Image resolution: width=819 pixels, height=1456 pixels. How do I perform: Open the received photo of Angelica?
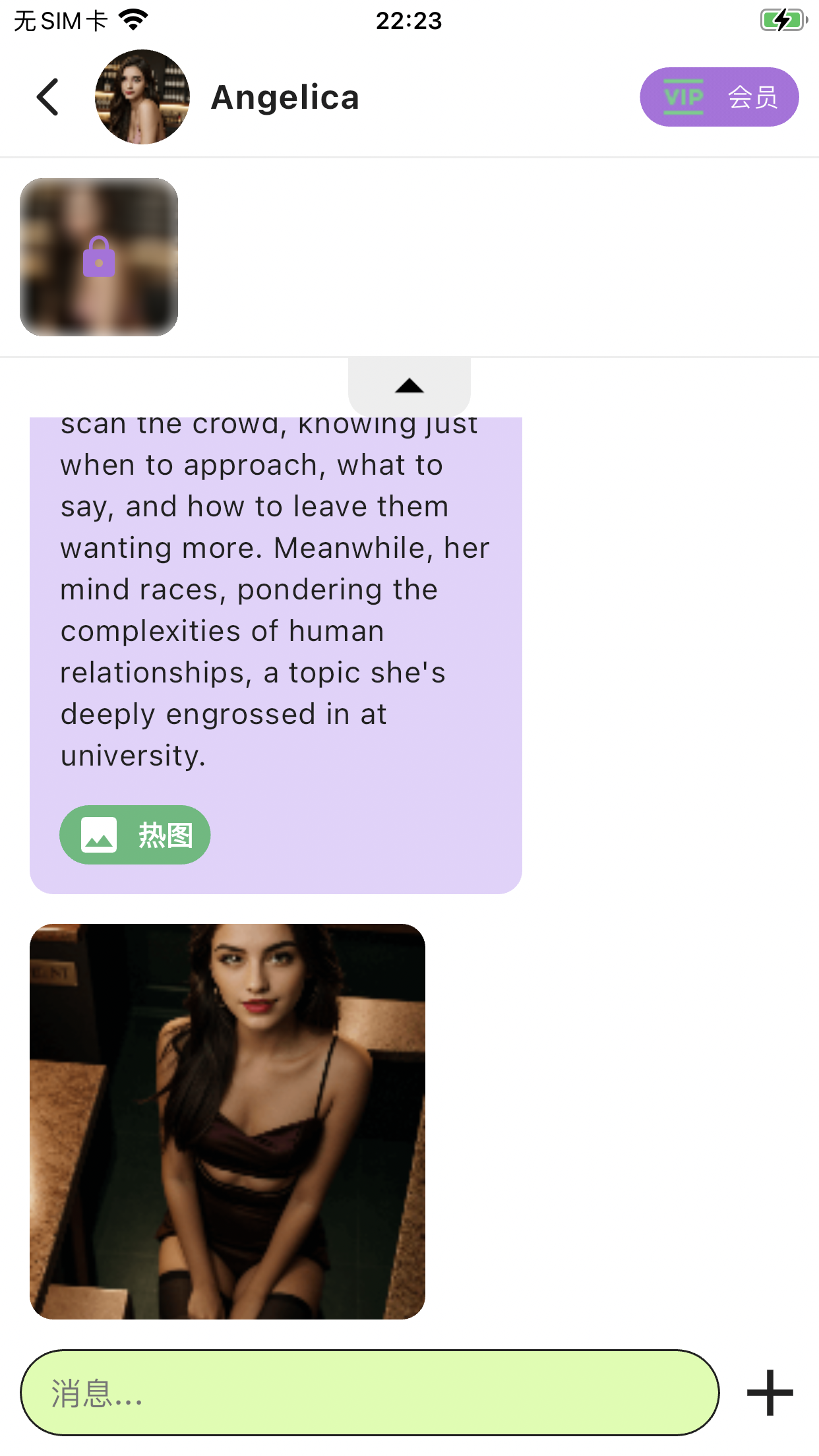(x=228, y=1121)
